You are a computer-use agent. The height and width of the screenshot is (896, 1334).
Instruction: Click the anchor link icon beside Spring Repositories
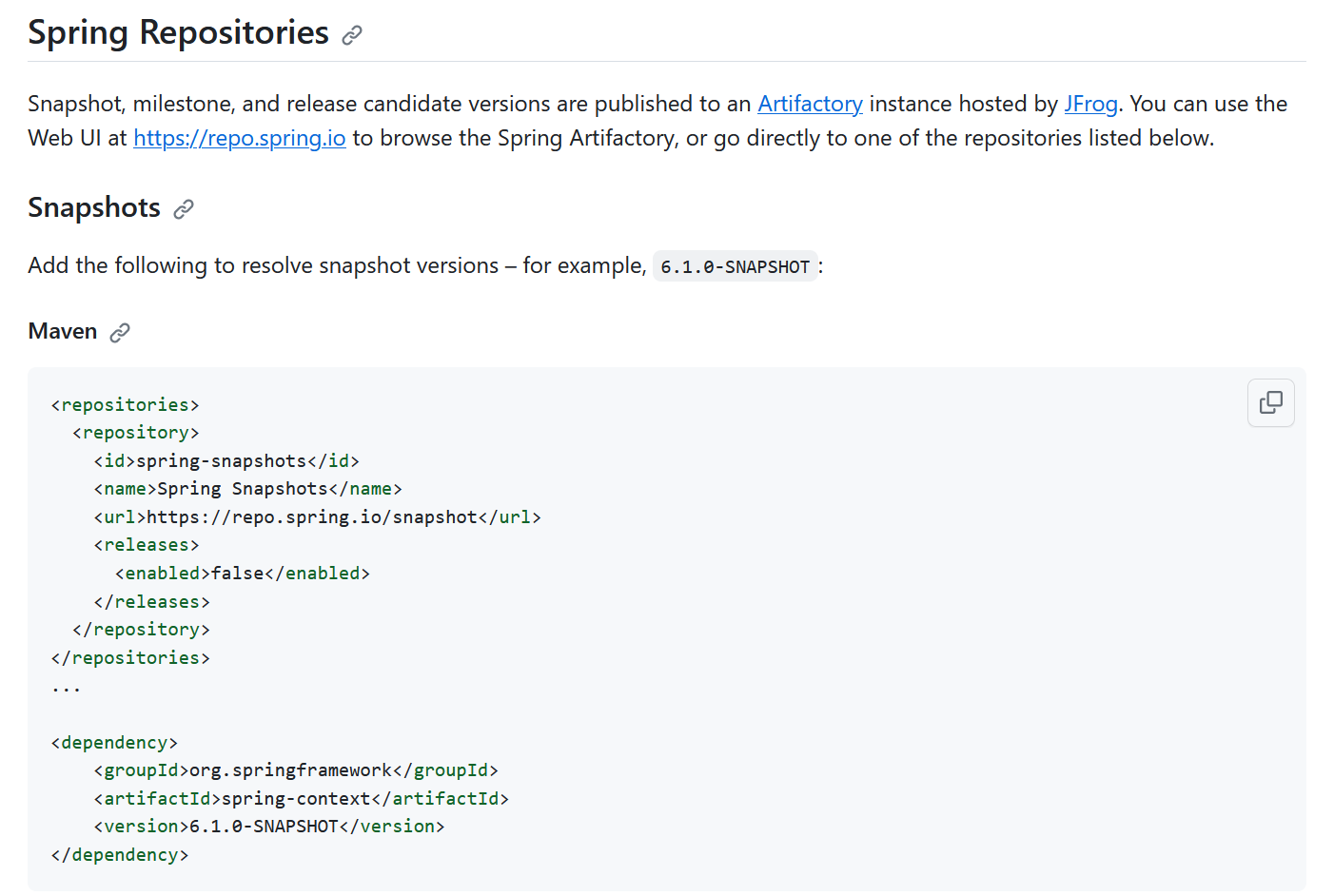click(352, 35)
